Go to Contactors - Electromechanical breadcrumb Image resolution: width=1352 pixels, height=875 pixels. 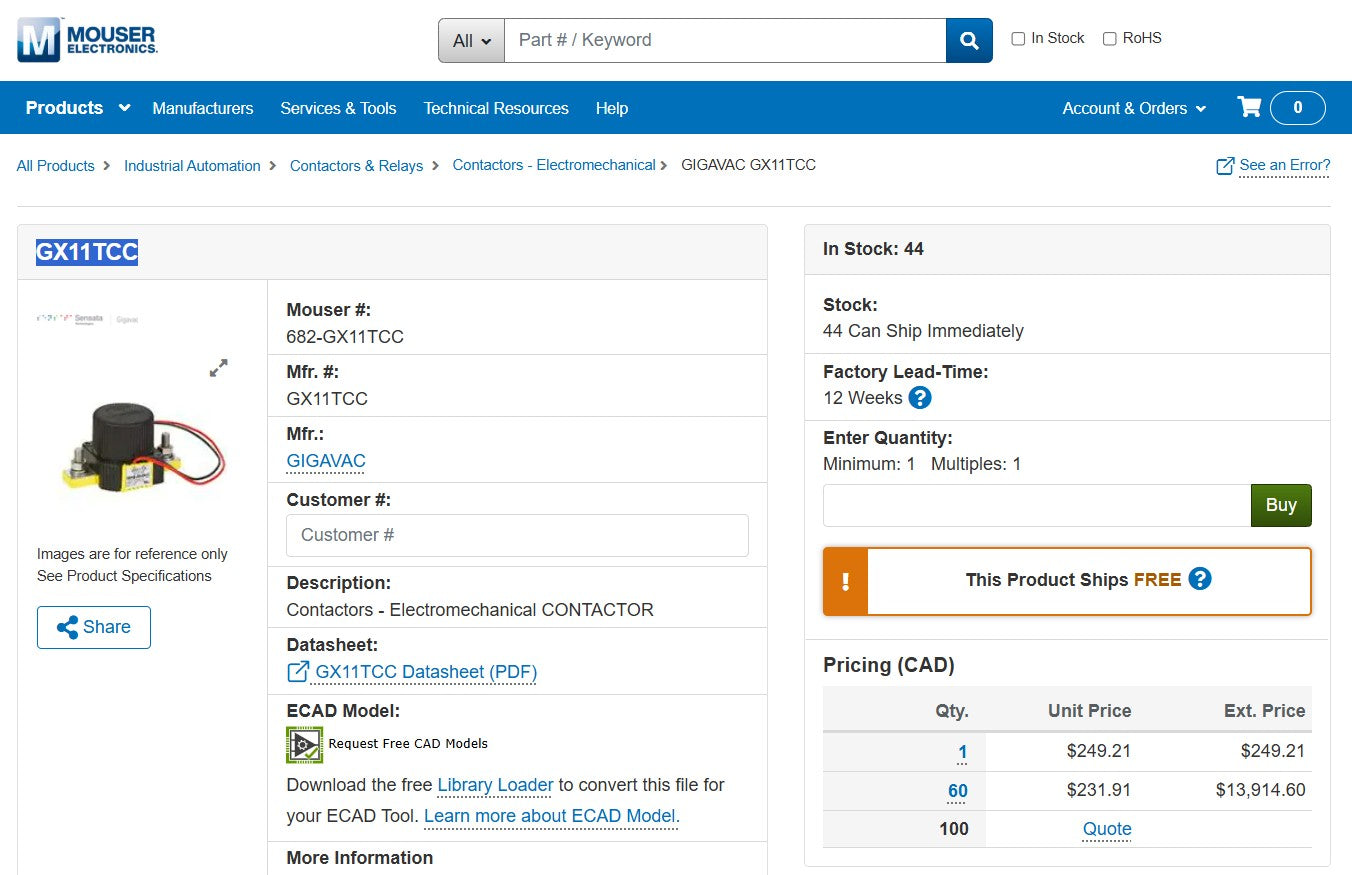[x=554, y=165]
